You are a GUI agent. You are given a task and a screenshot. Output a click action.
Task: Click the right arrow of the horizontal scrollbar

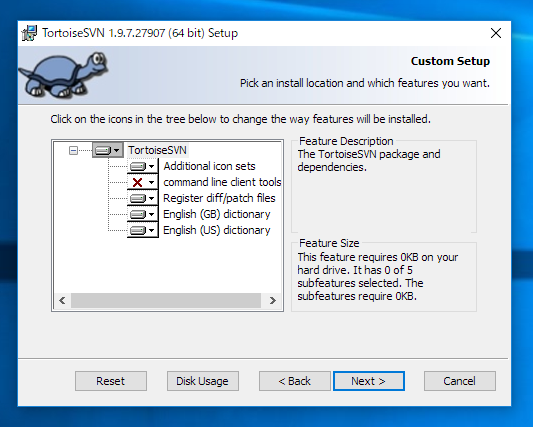[272, 301]
